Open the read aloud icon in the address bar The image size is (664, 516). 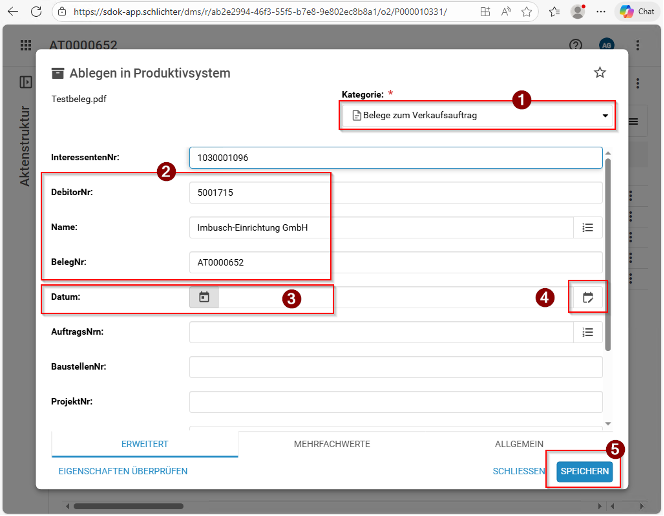tap(506, 12)
